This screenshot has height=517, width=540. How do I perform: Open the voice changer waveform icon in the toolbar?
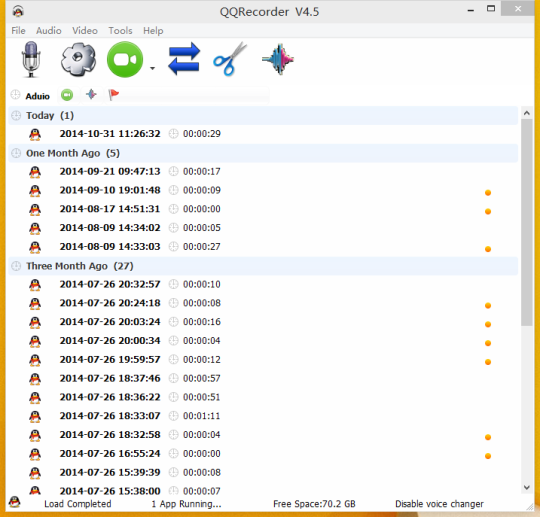(x=278, y=59)
